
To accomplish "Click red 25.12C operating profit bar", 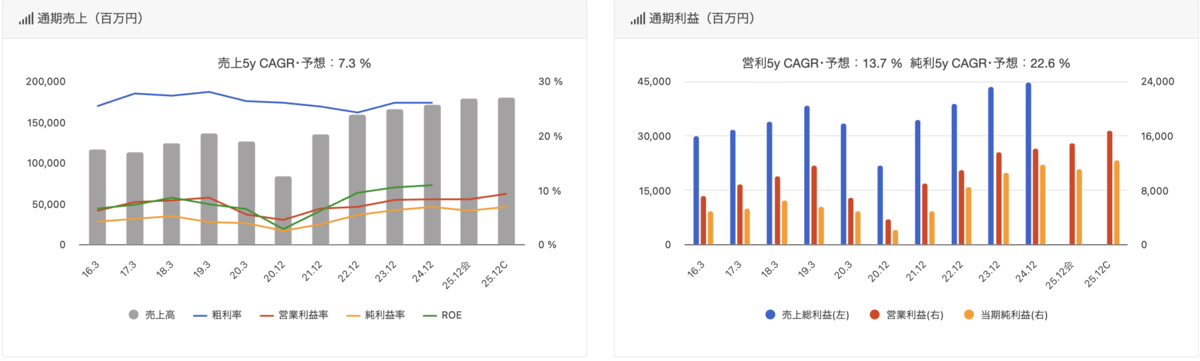I will click(1109, 188).
